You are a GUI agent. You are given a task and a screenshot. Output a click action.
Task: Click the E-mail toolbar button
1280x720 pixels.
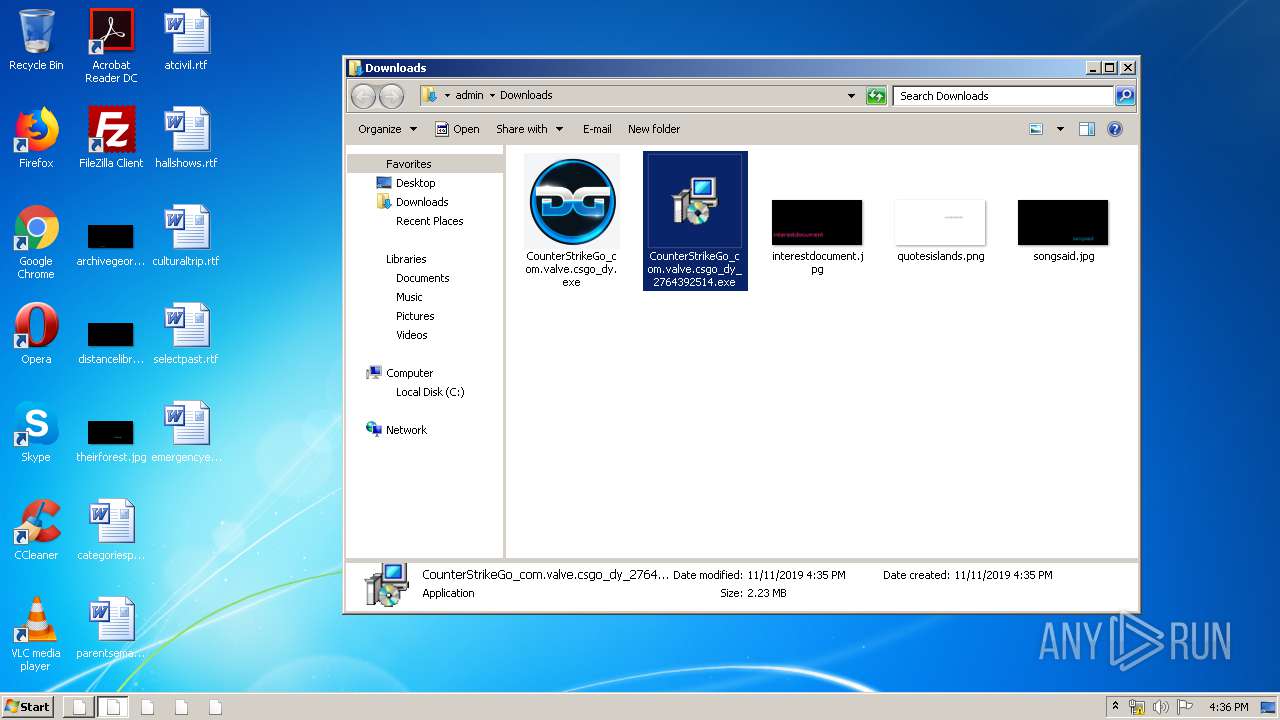[597, 129]
